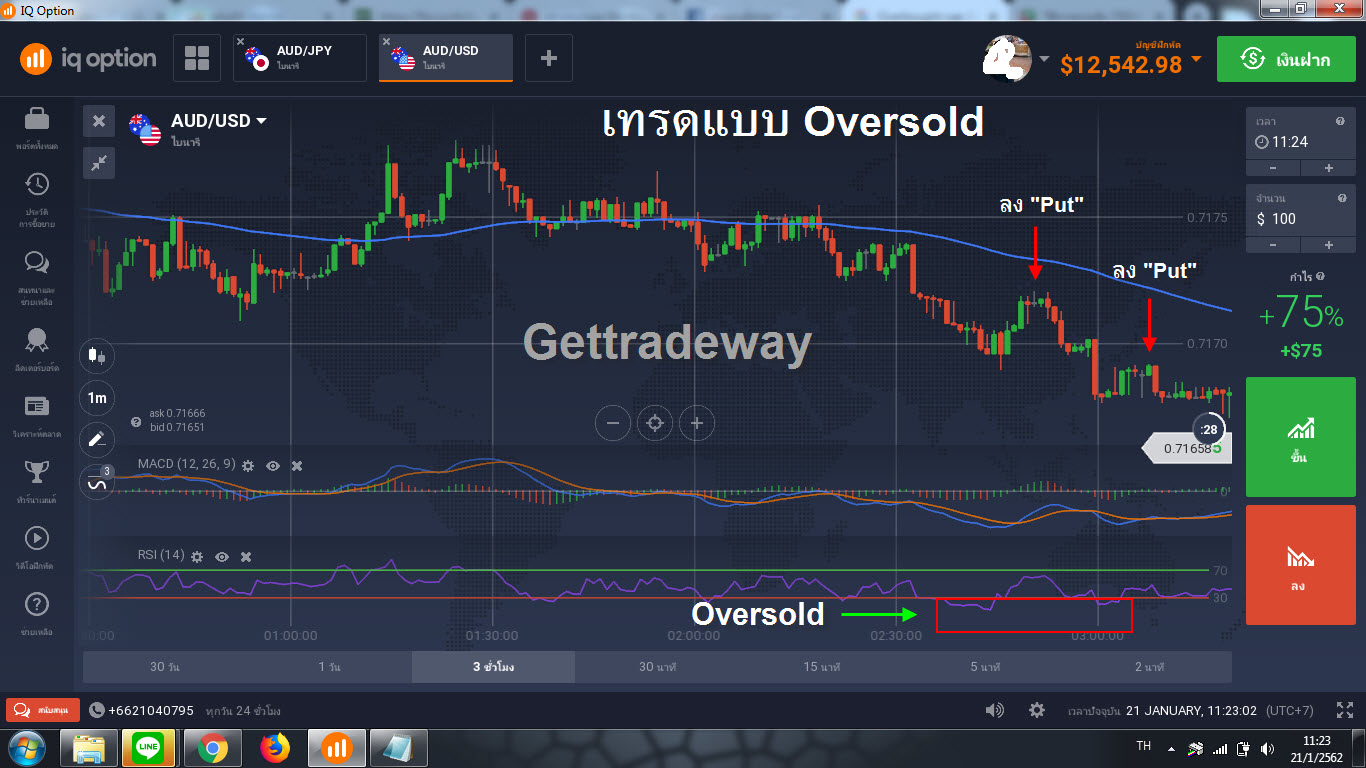Screen dimensions: 1366x768
Task: Switch to the AUD/USD tab
Action: tap(446, 58)
